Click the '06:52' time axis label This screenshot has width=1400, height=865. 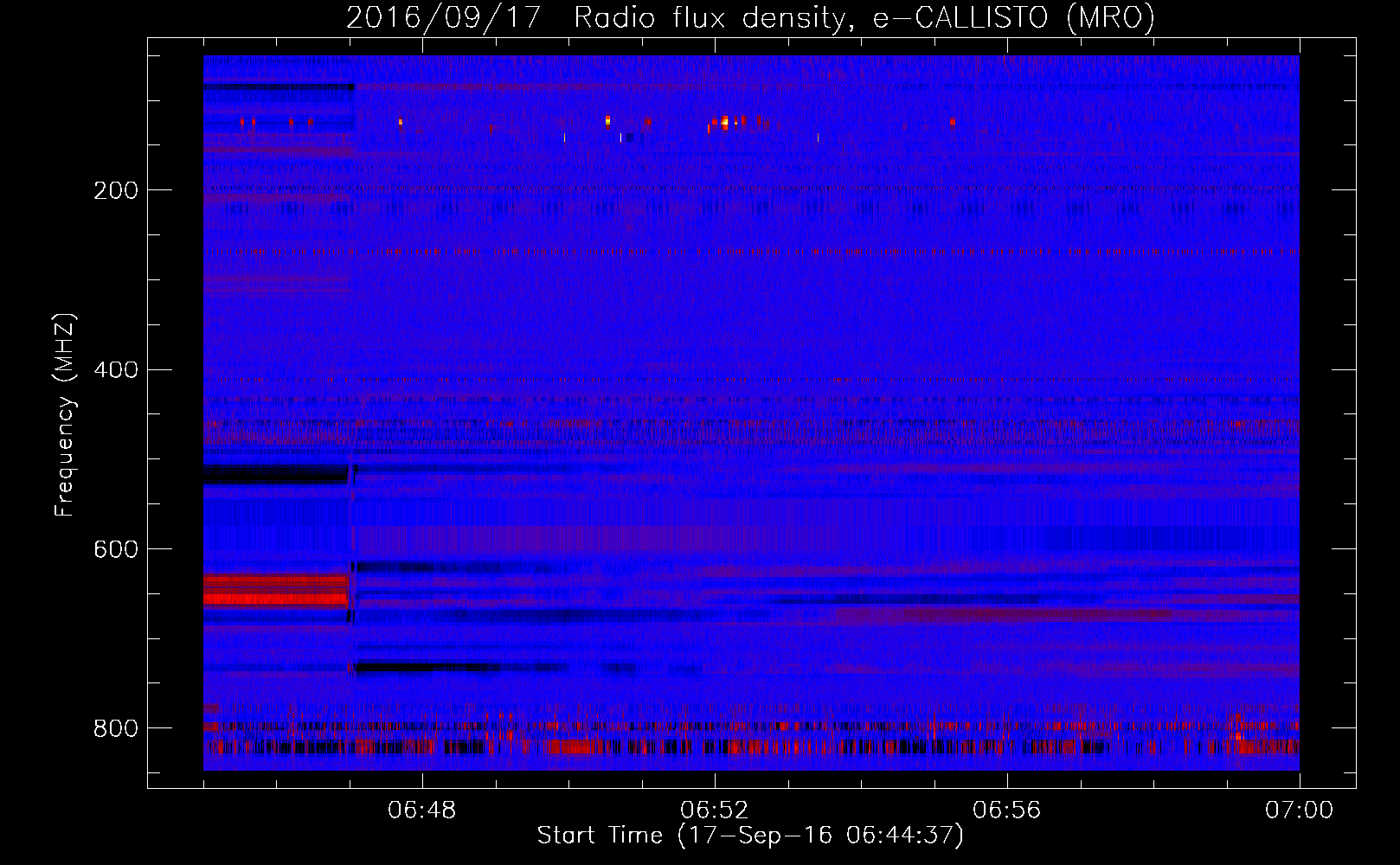point(715,811)
